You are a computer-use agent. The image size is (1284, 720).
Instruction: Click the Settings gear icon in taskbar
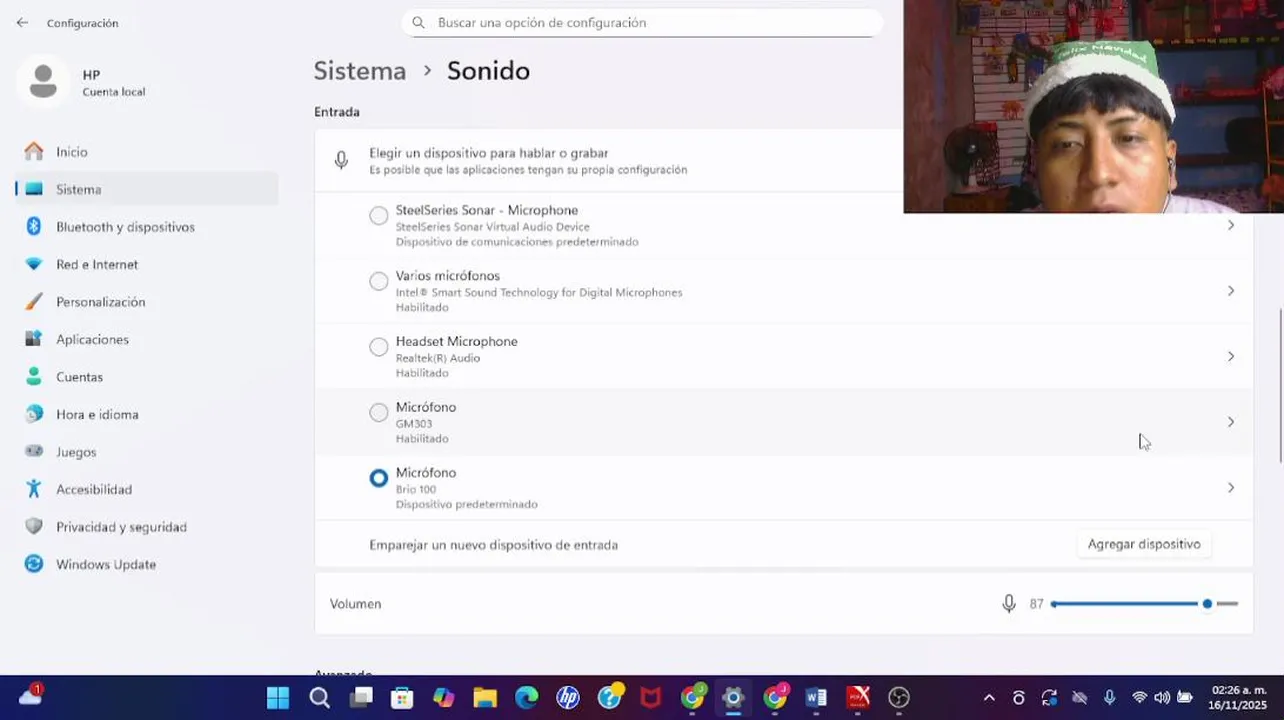733,698
